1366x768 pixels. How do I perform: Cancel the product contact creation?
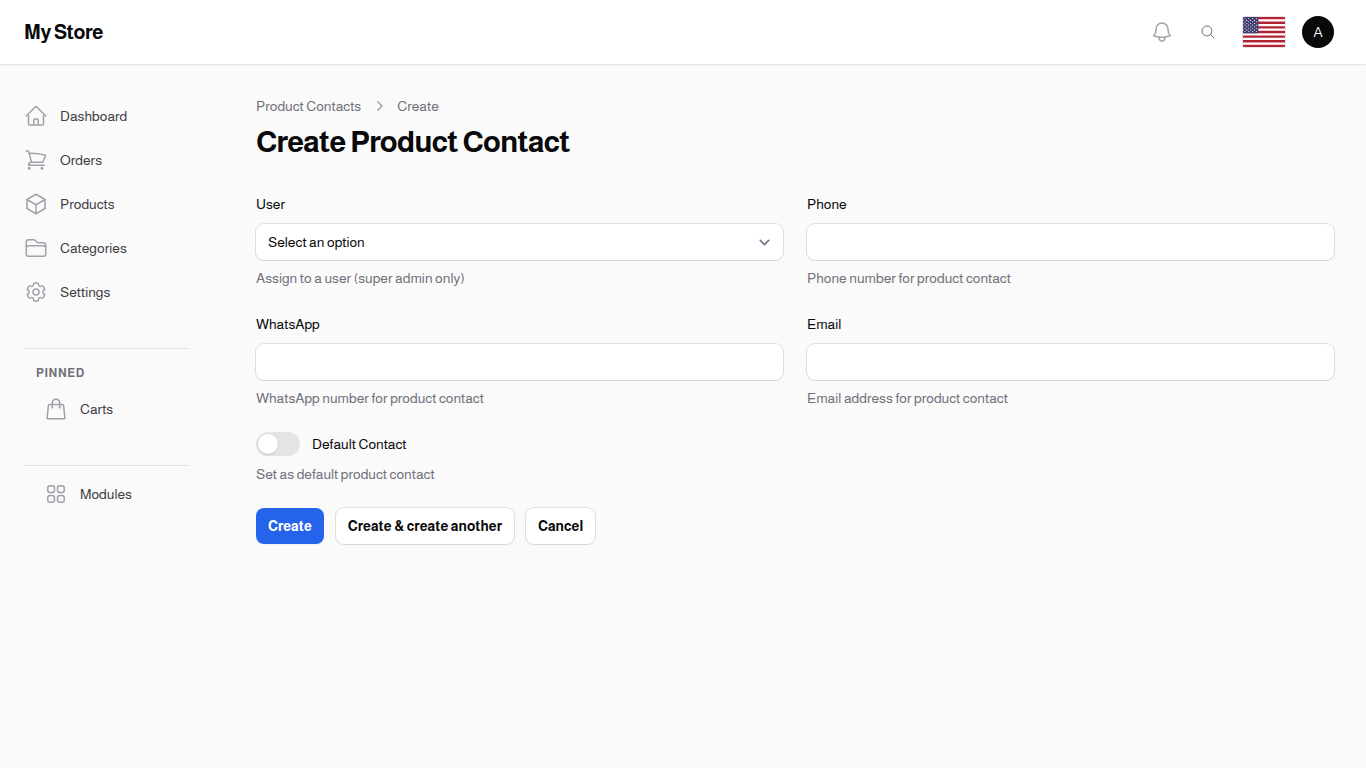560,525
